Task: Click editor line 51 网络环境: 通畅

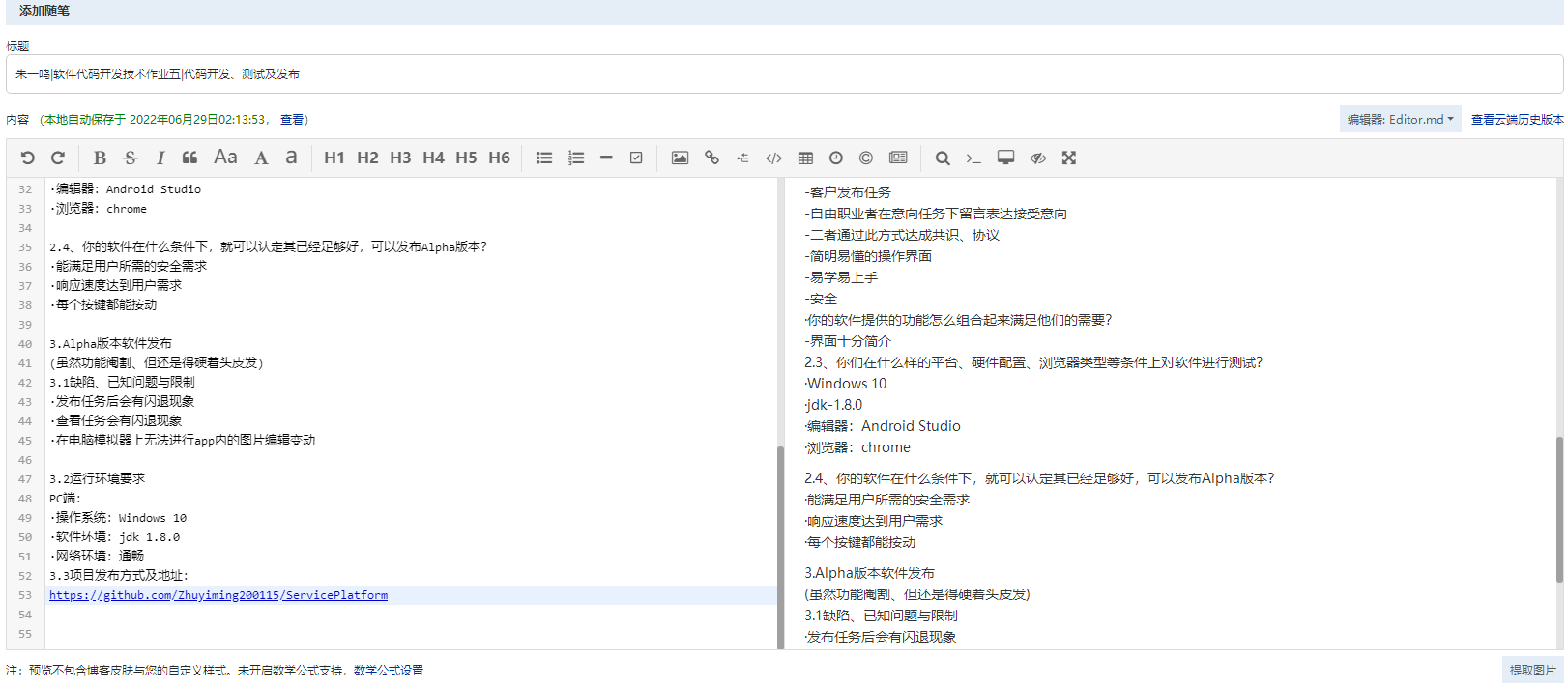Action: point(97,557)
